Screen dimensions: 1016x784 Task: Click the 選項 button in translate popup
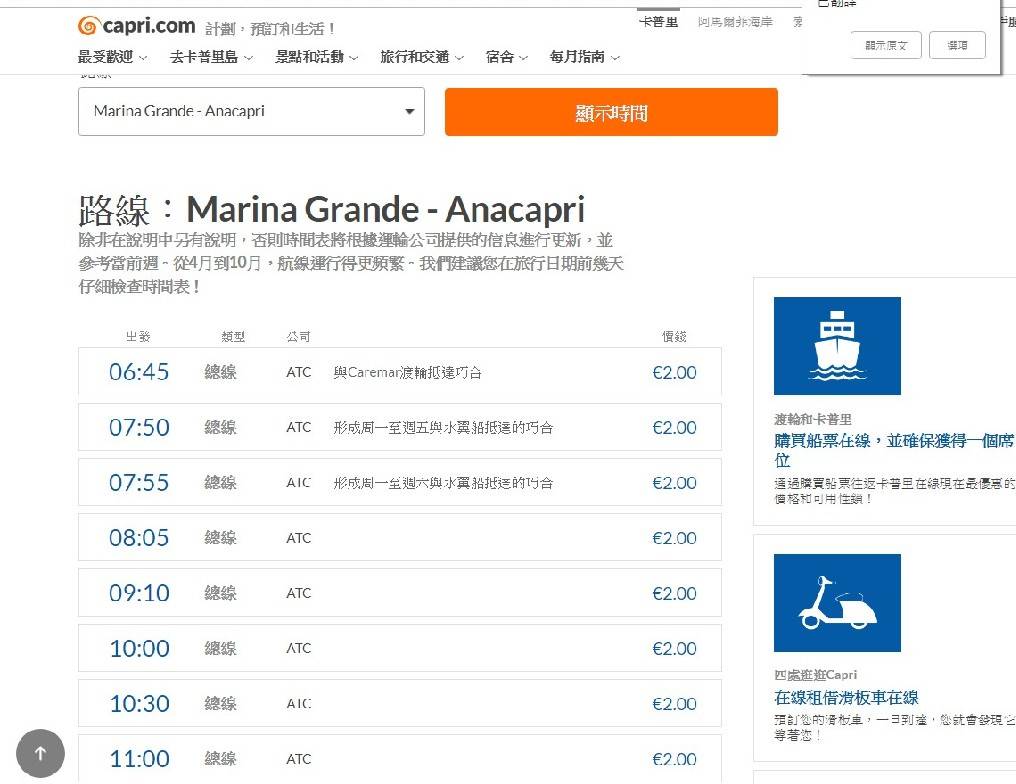point(957,46)
